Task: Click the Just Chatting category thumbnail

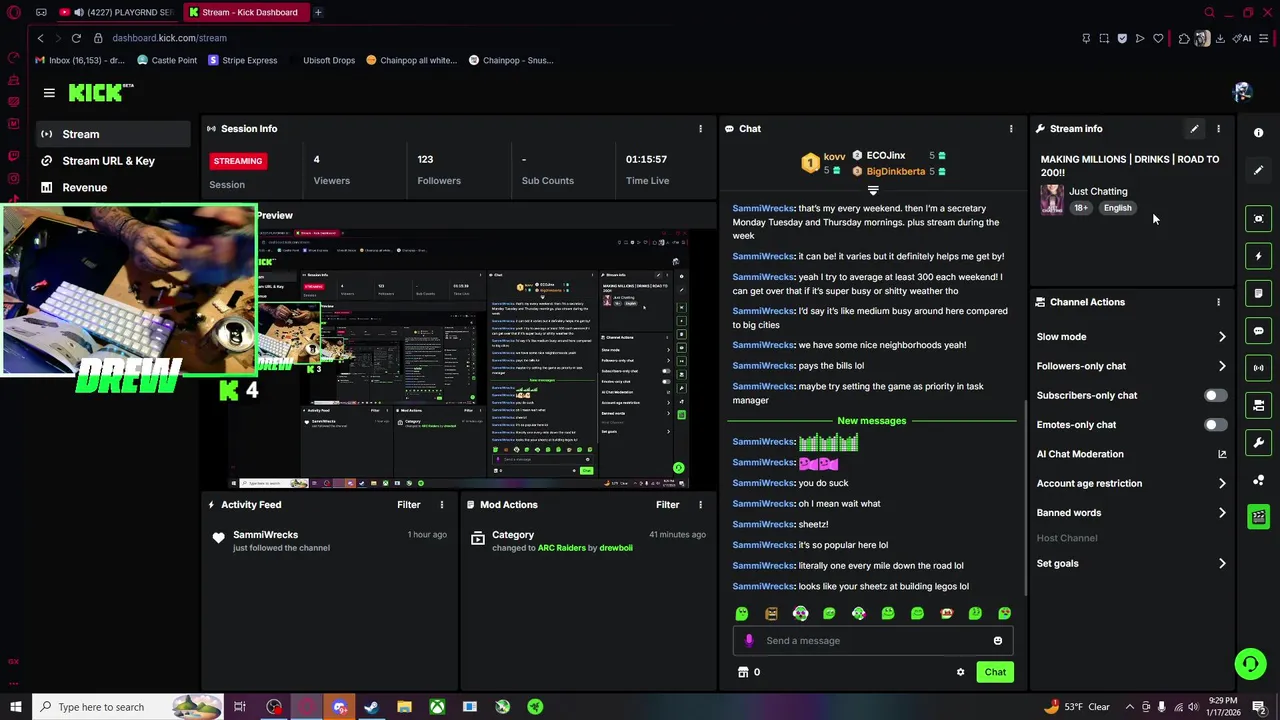Action: pyautogui.click(x=1052, y=200)
